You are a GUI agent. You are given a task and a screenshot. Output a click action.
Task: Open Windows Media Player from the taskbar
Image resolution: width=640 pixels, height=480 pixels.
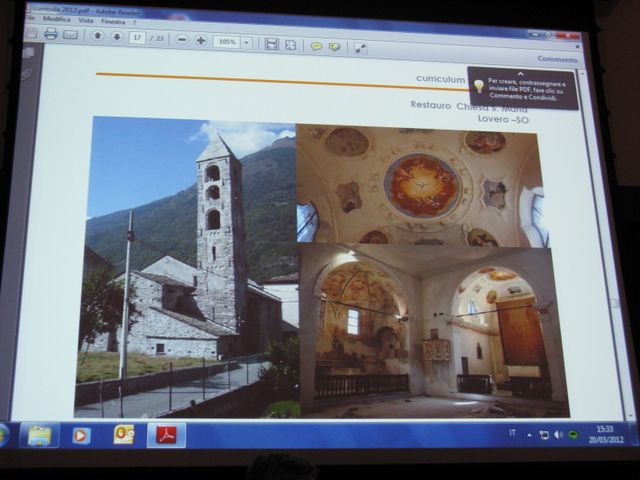81,436
